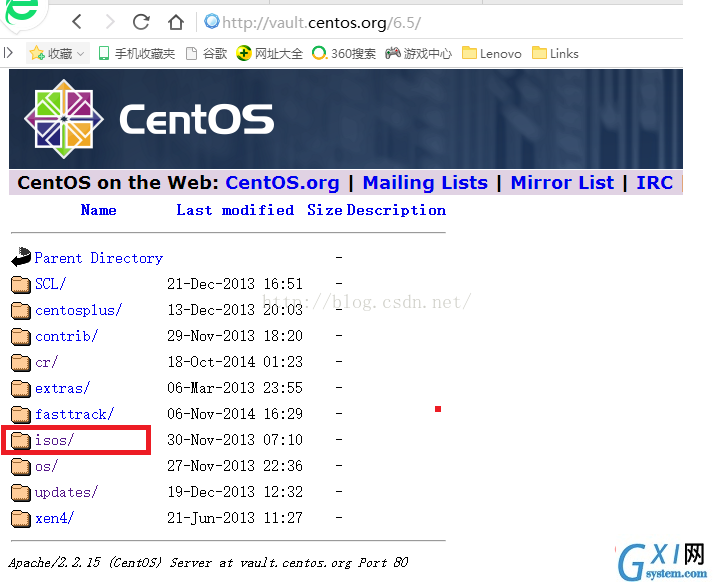714x582 pixels.
Task: Open the SCL/ directory link
Action: tap(51, 284)
